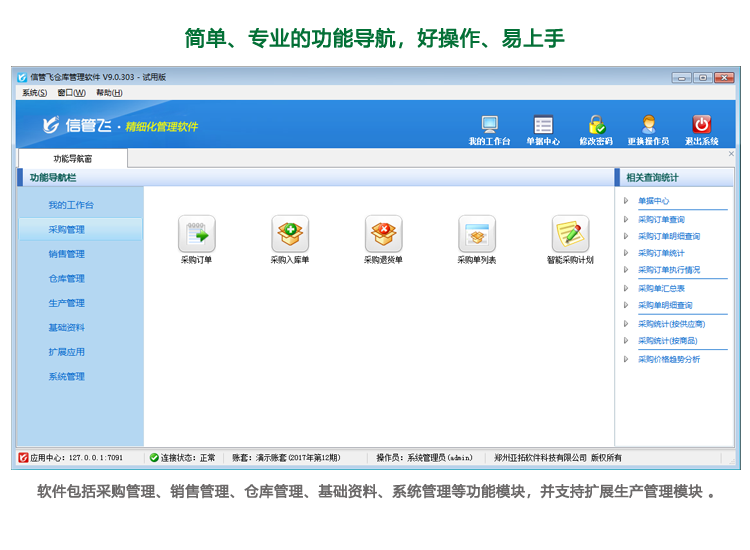750x550 pixels.
Task: Click the 单据中心 toolbar icon
Action: point(543,125)
